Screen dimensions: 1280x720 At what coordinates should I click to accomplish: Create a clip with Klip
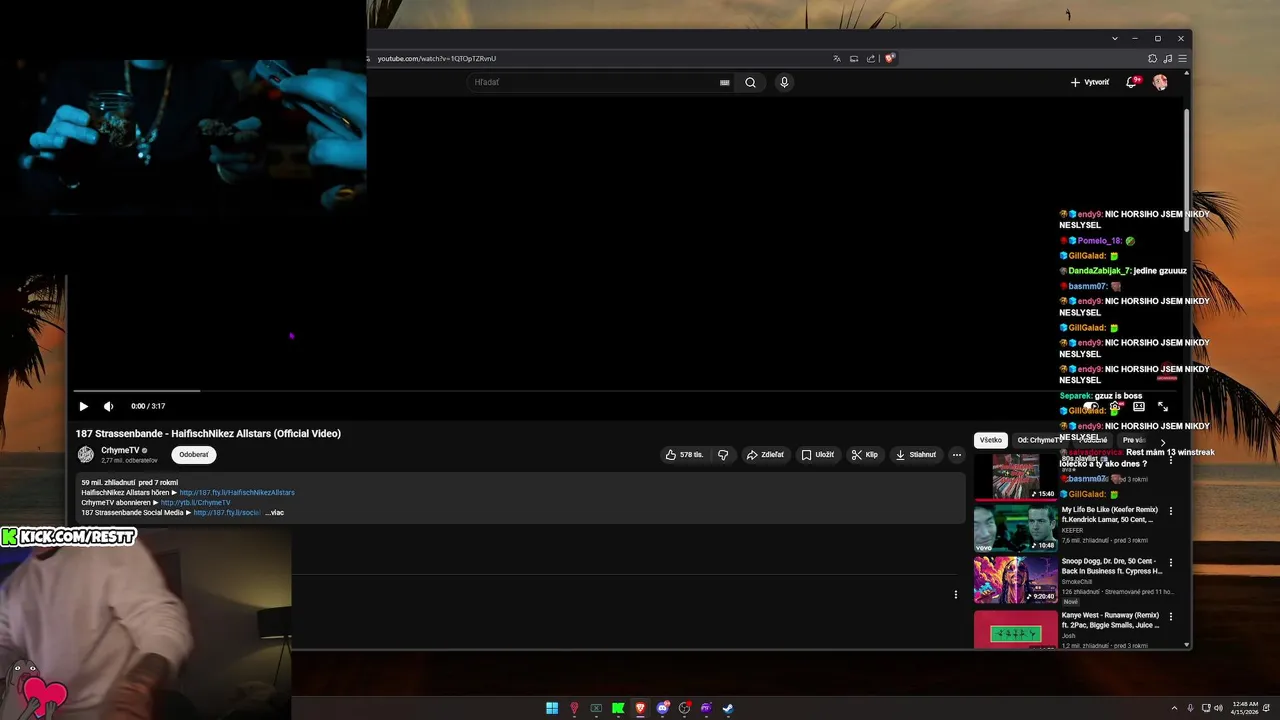point(865,455)
